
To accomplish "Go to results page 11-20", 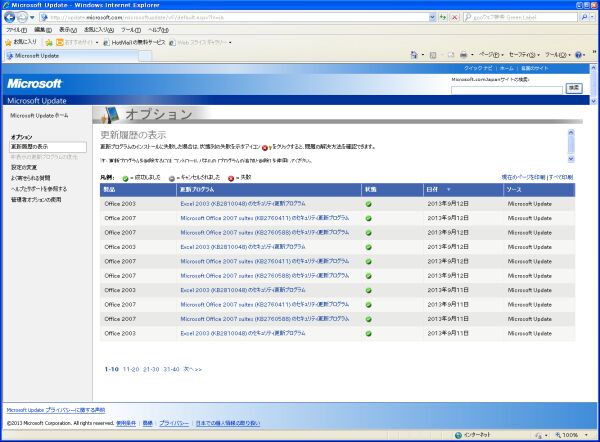I will click(x=131, y=369).
